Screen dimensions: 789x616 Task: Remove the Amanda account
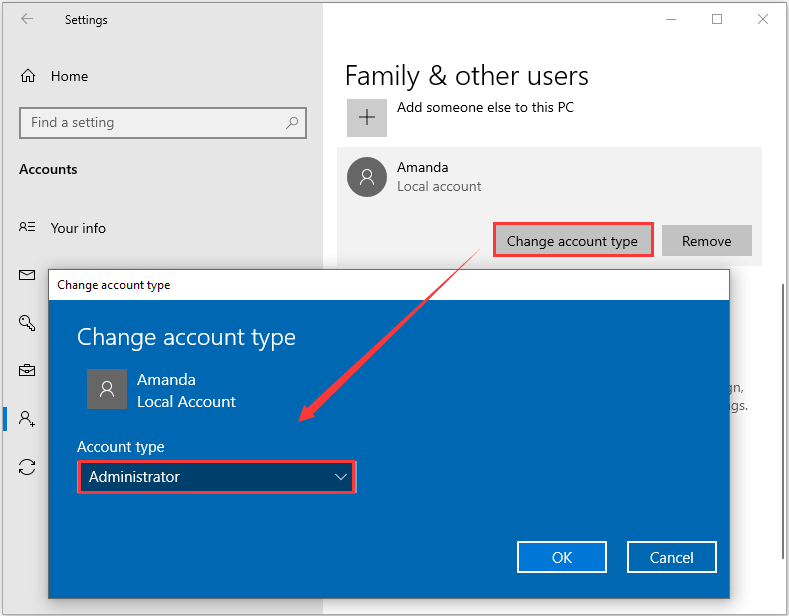point(707,241)
